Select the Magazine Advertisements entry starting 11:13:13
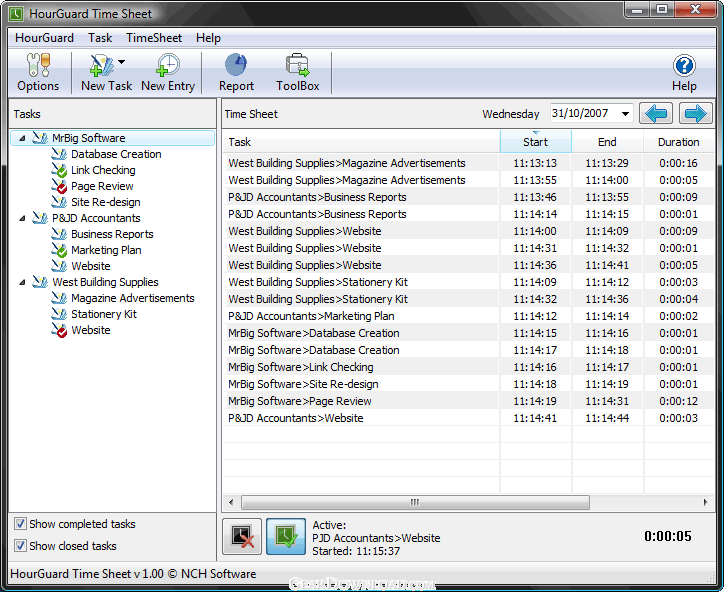The width and height of the screenshot is (724, 592). tap(468, 163)
